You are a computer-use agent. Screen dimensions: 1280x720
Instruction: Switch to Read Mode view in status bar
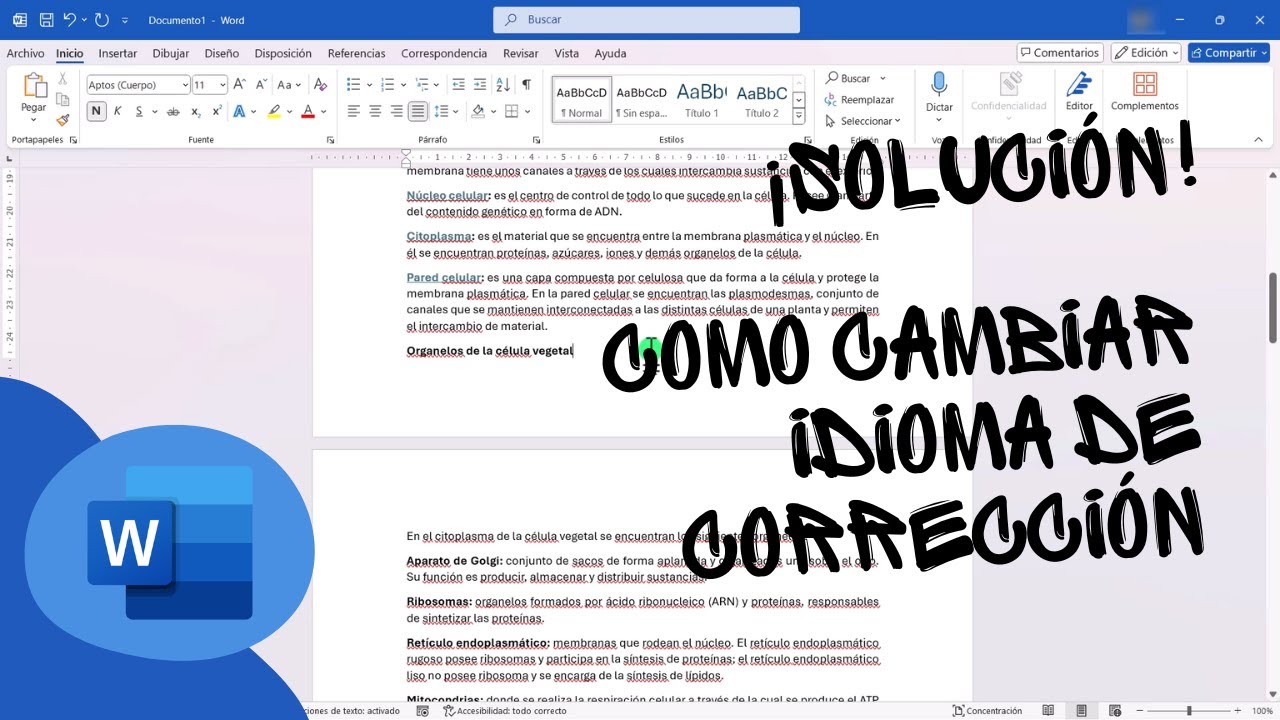pos(1048,711)
